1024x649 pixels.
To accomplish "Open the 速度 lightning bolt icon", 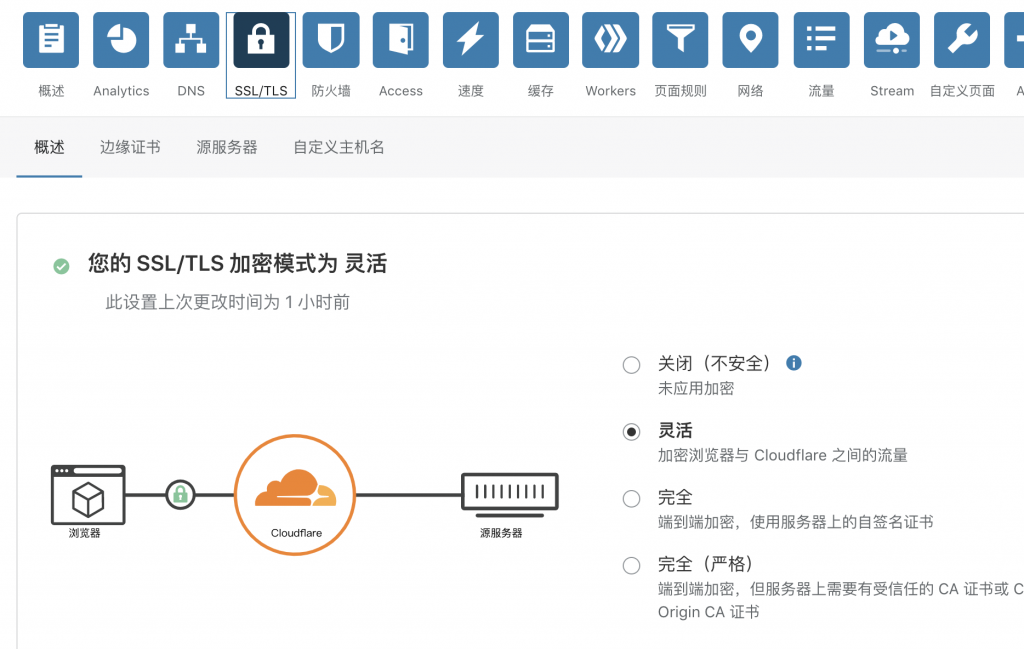I will pyautogui.click(x=471, y=40).
